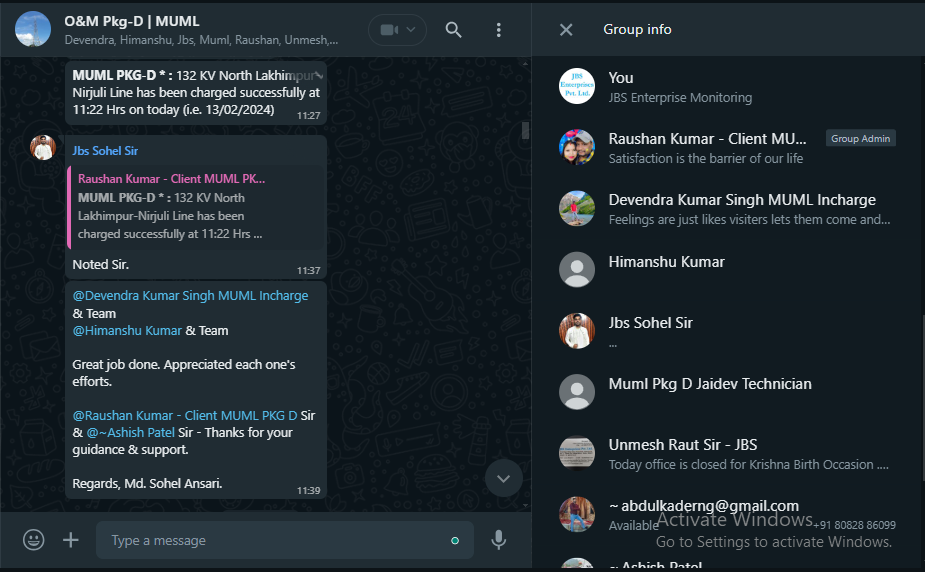Click @Devendra Kumar Singh MUML Incharge mention

click(x=190, y=295)
